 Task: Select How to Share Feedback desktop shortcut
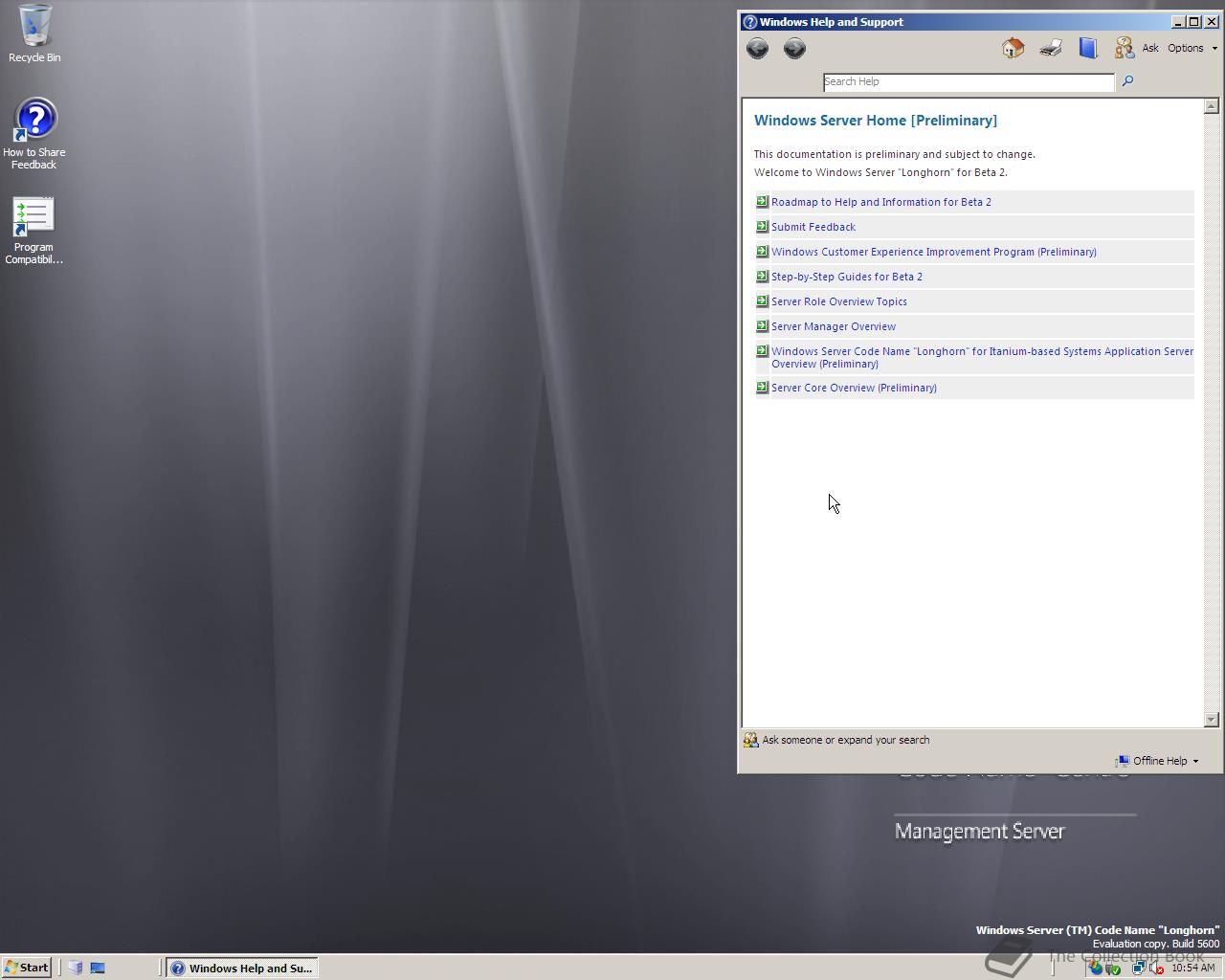[x=34, y=134]
